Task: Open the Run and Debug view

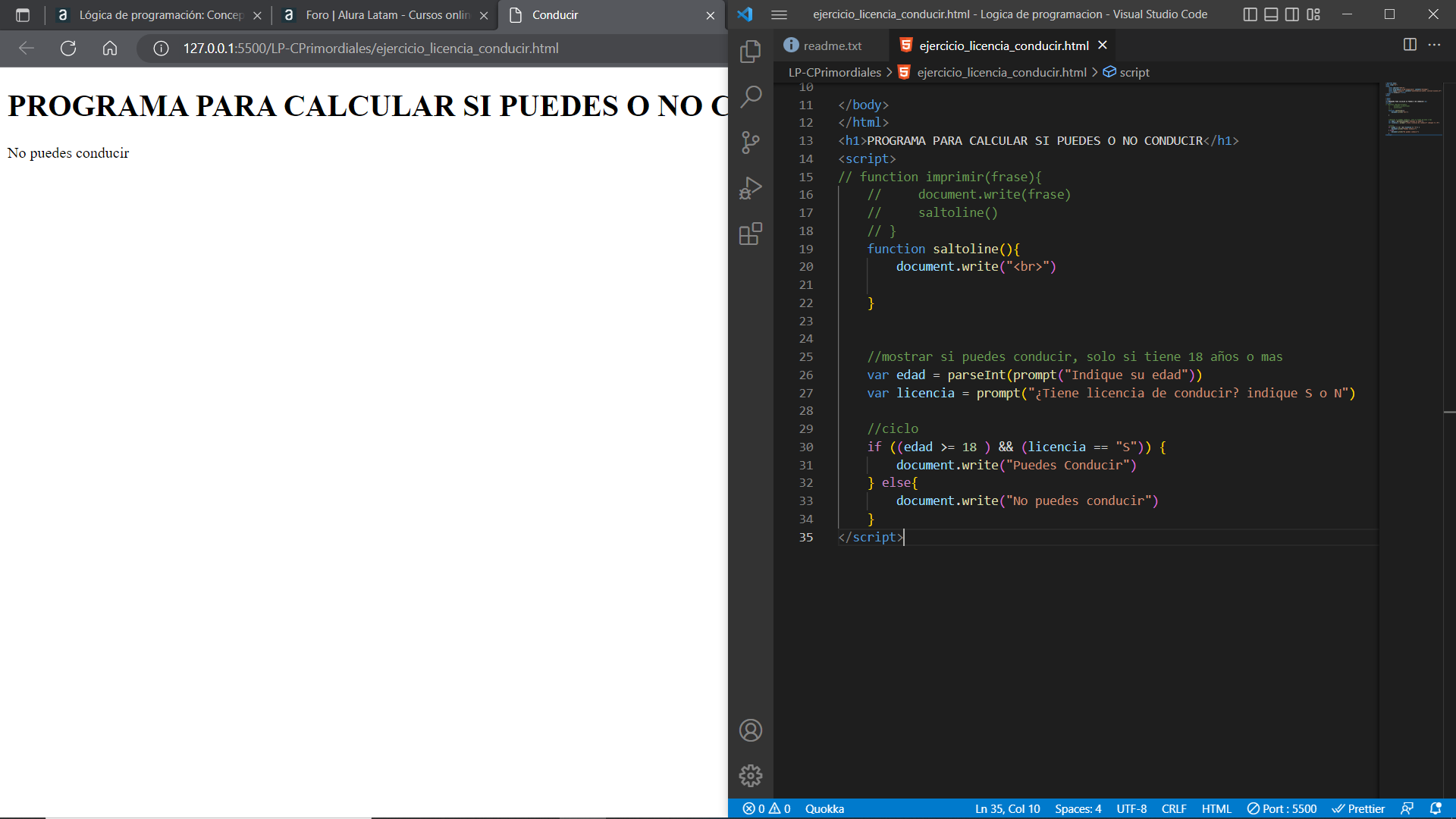Action: [x=751, y=188]
